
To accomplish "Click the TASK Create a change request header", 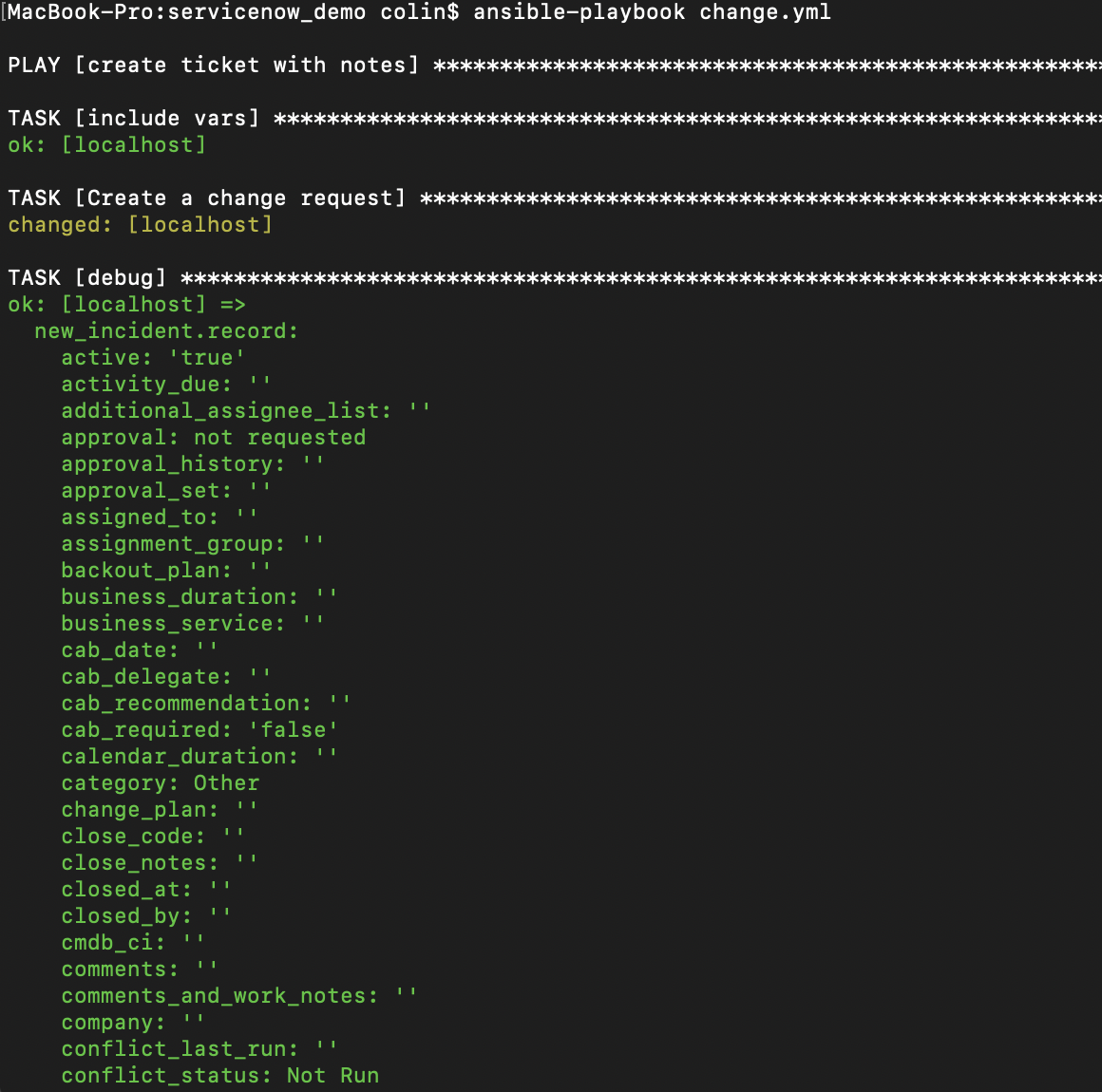I will 206,198.
